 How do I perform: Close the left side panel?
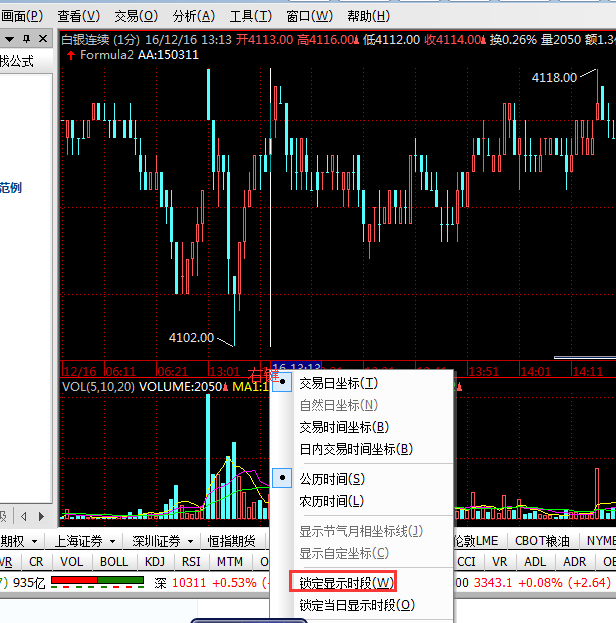[x=43, y=38]
